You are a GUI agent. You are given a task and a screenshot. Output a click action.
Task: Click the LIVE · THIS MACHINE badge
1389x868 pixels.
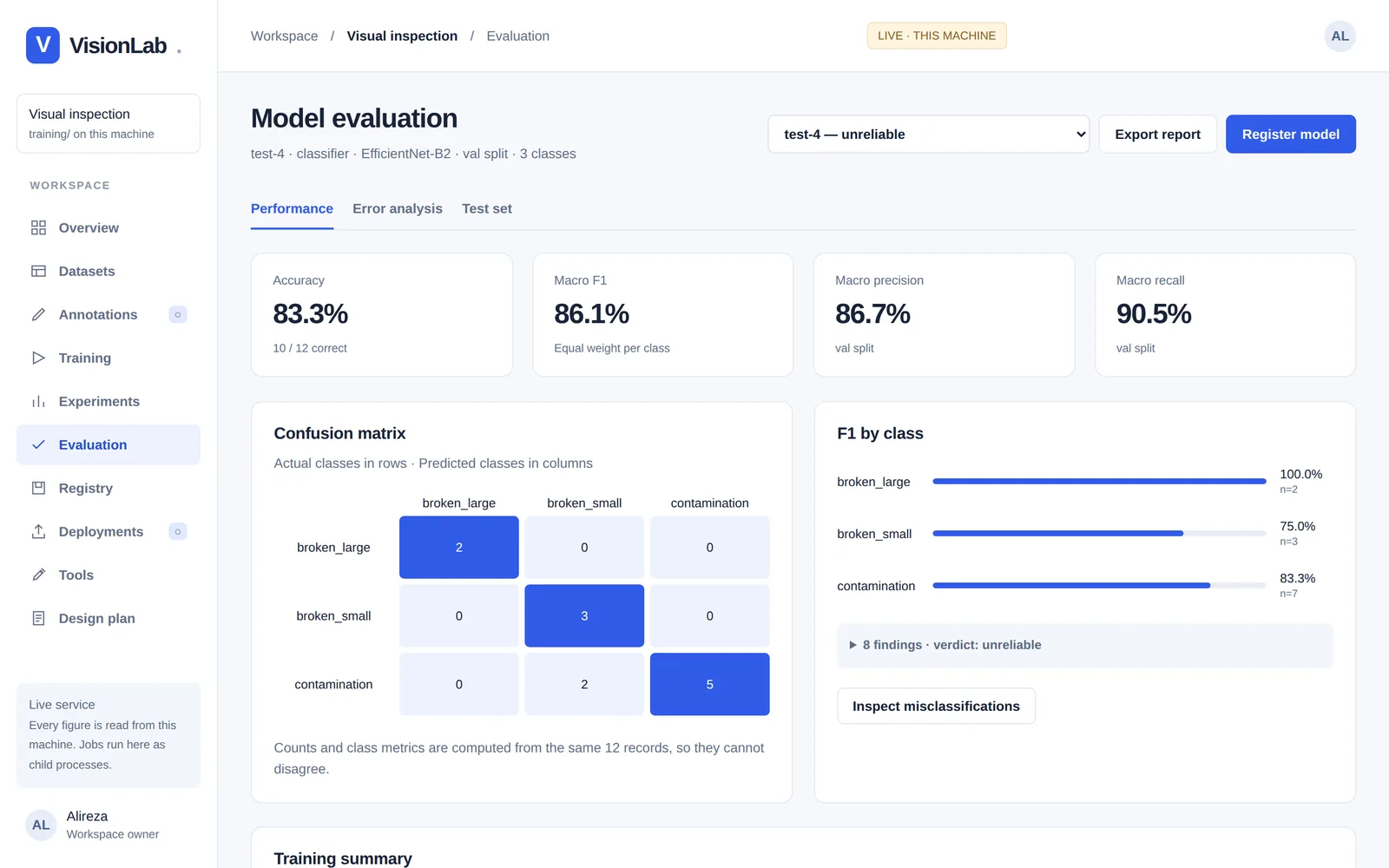click(937, 36)
